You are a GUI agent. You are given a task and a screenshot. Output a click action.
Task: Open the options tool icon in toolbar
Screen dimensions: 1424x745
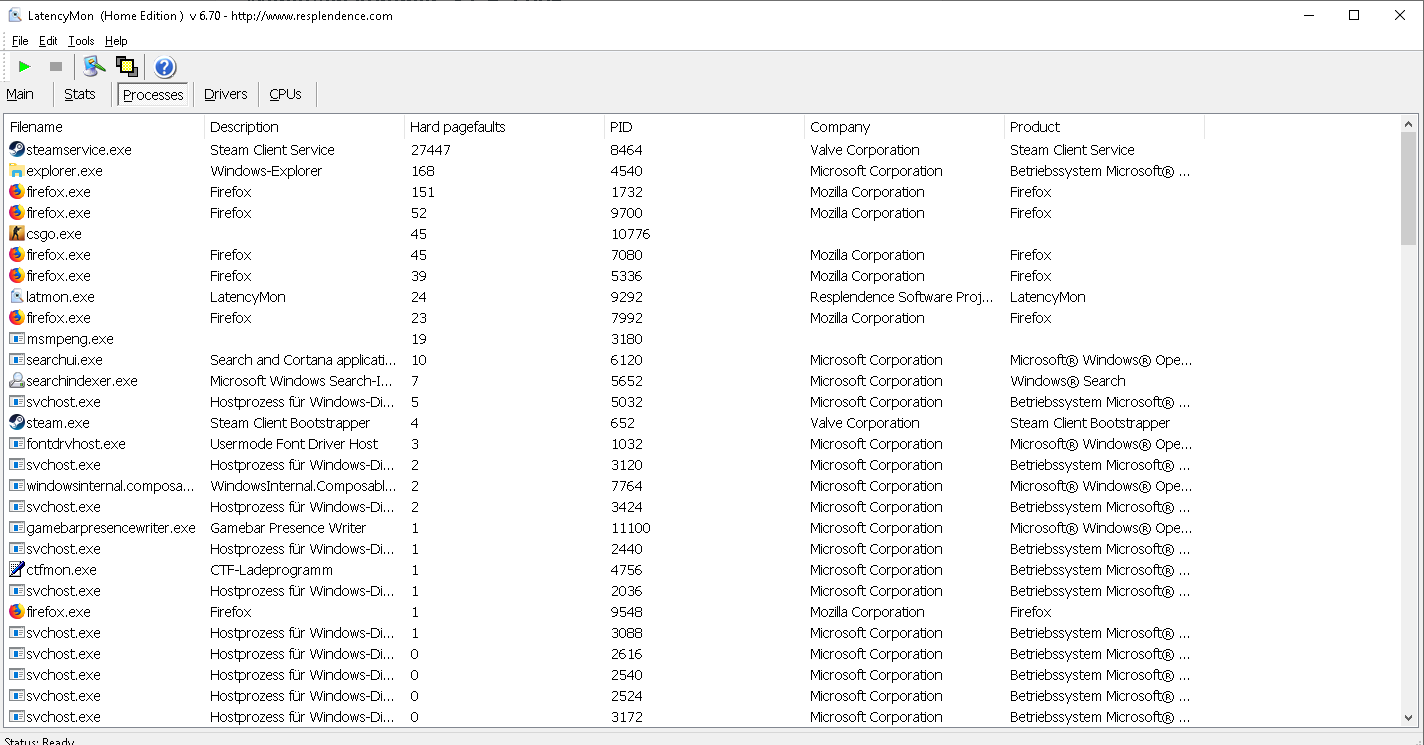click(x=93, y=66)
